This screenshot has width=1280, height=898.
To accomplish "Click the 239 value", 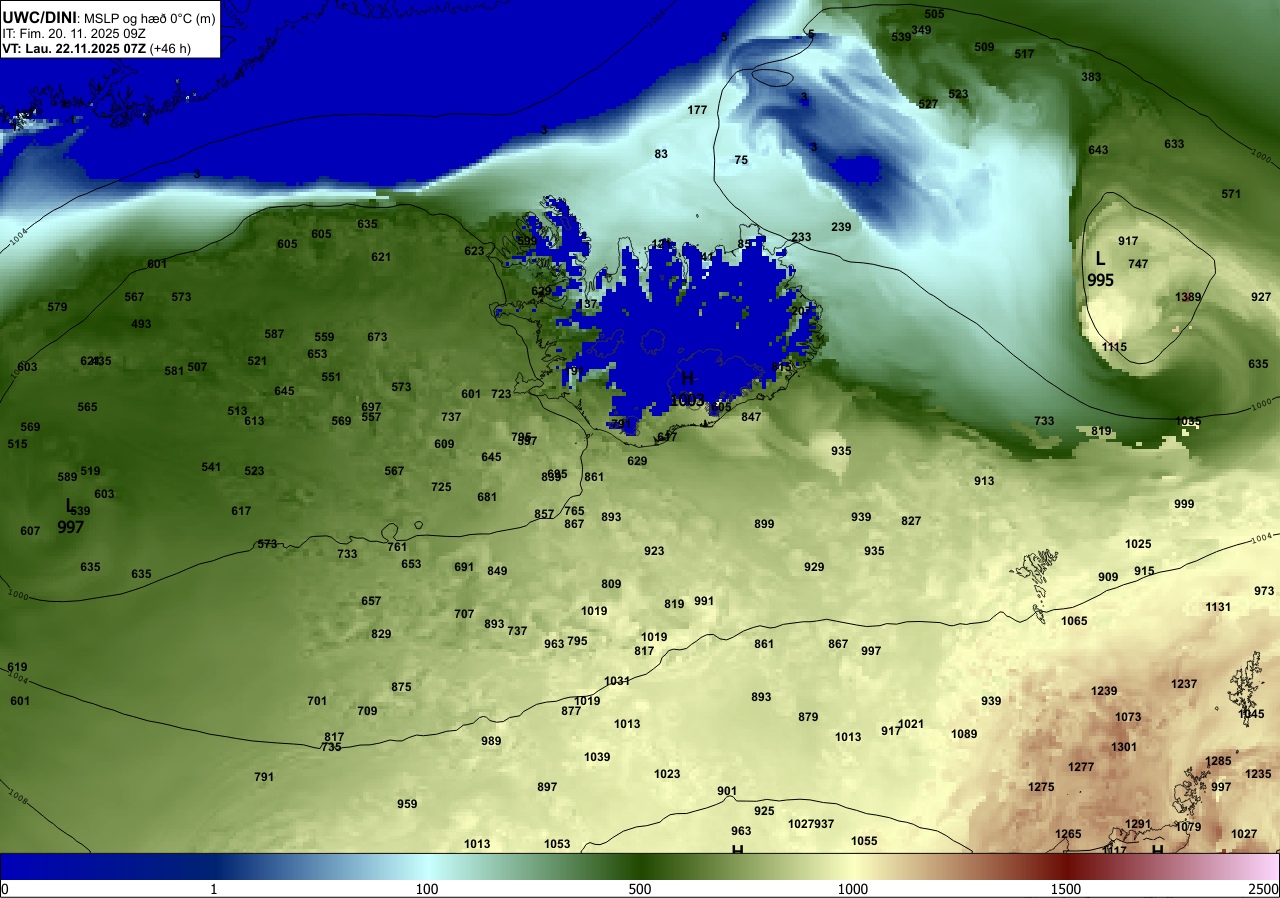I will click(841, 227).
